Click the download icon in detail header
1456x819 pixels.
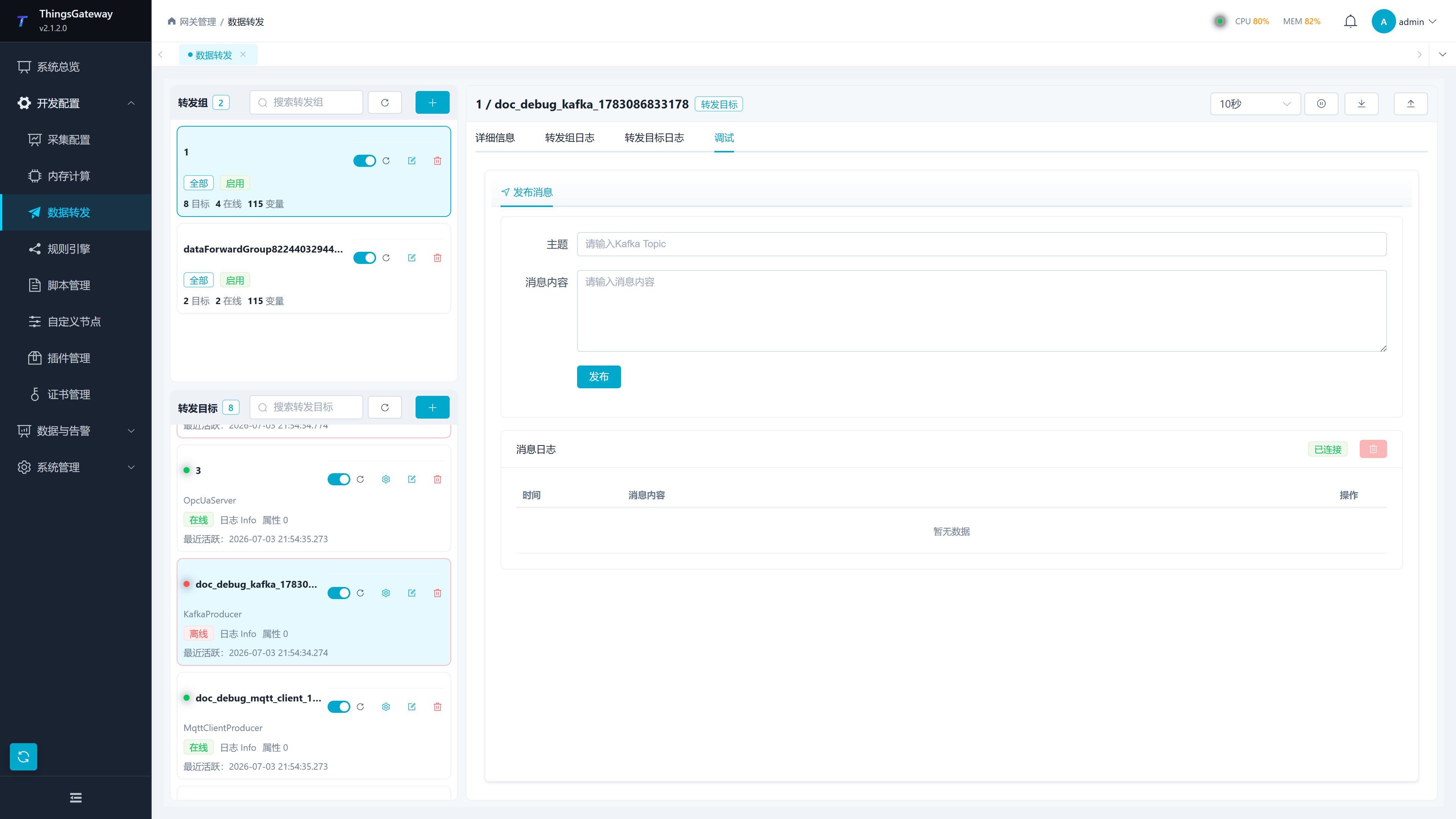[1361, 104]
